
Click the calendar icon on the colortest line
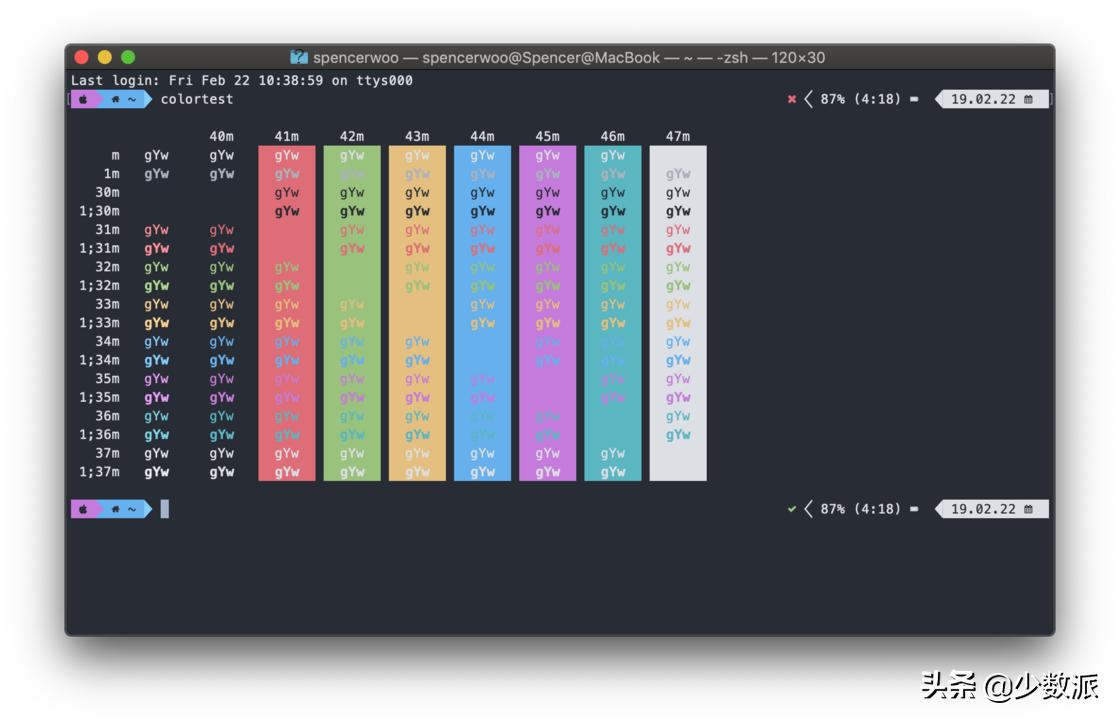tap(1029, 99)
